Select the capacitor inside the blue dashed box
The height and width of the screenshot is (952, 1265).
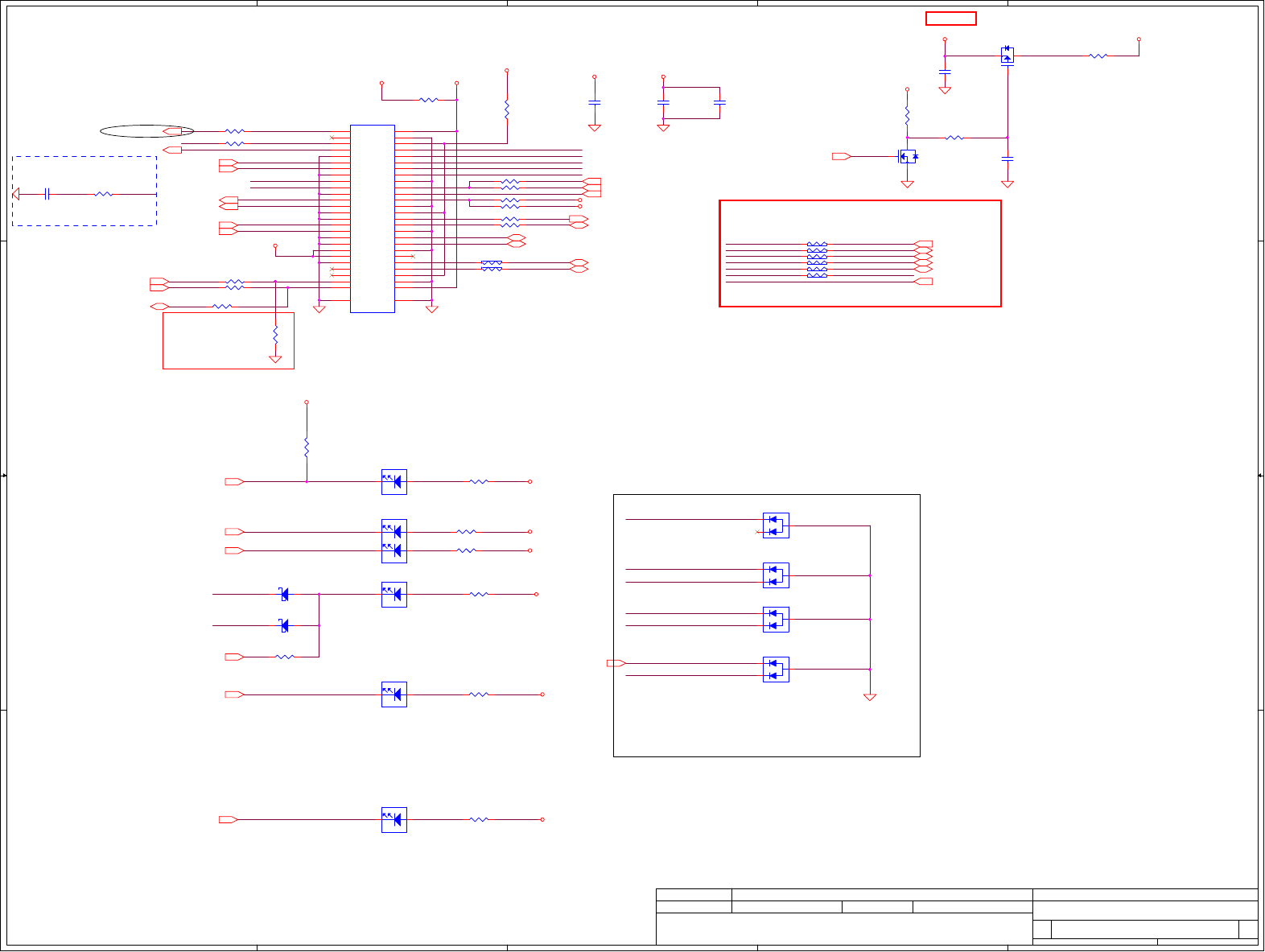click(47, 194)
